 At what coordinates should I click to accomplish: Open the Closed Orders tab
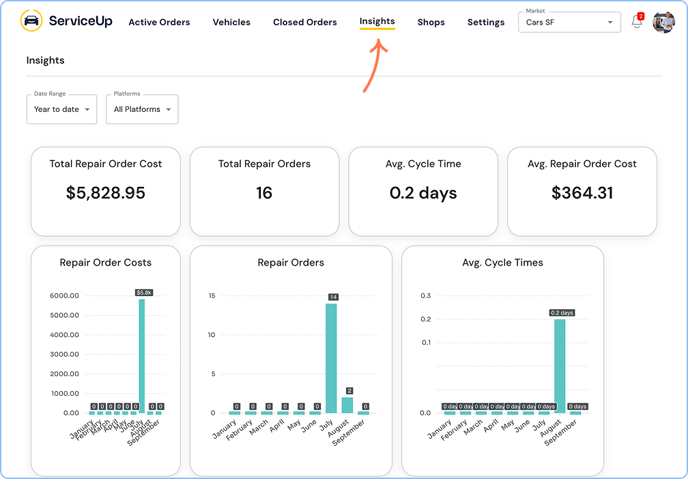tap(305, 22)
